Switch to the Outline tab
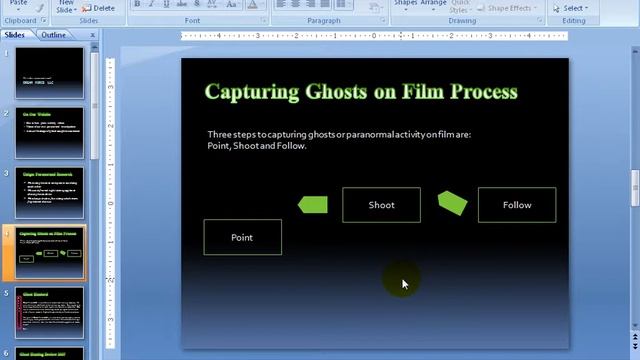This screenshot has width=640, height=360. point(53,35)
